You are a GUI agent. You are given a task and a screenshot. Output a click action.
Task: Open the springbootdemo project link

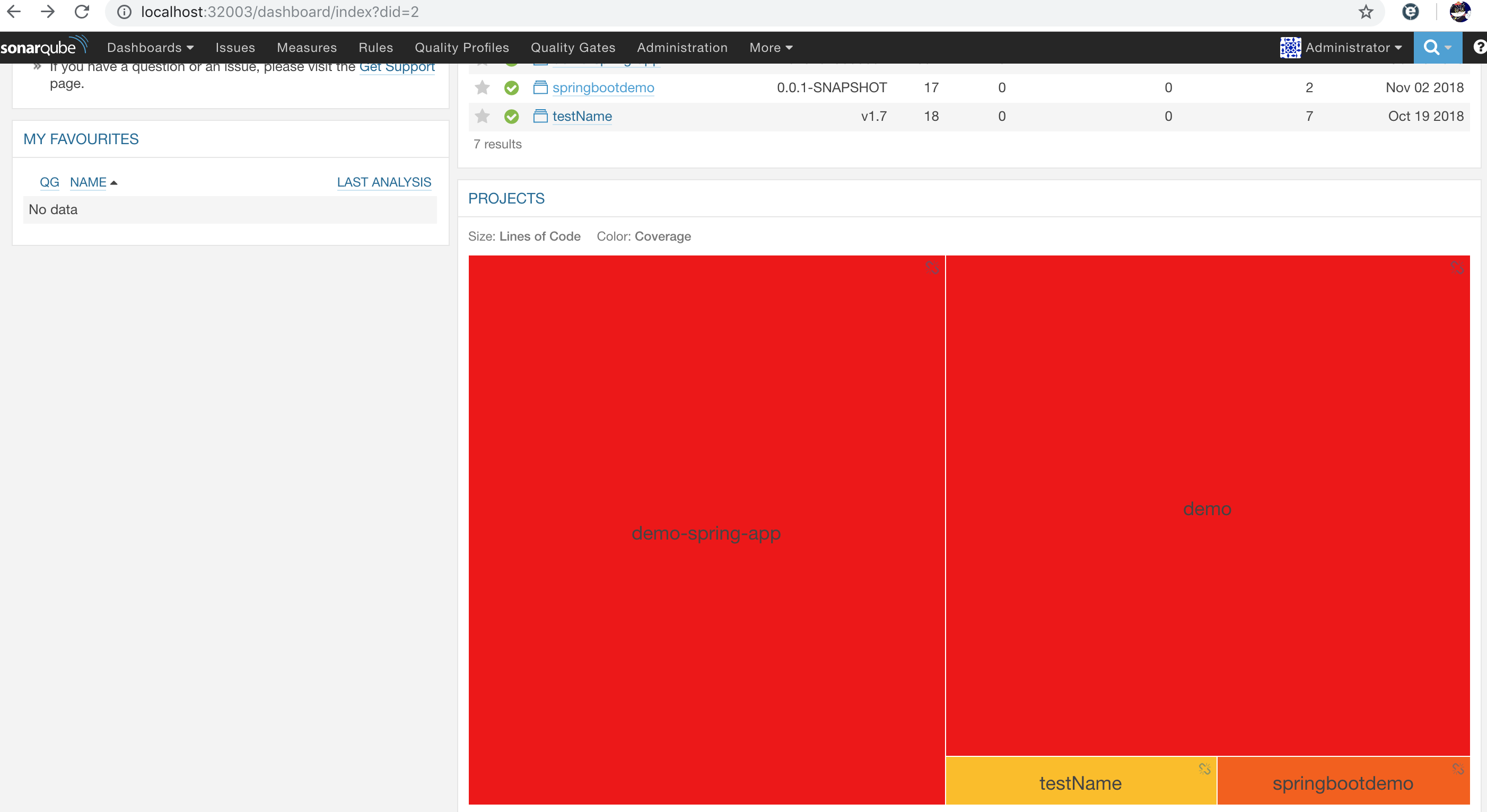(x=602, y=88)
